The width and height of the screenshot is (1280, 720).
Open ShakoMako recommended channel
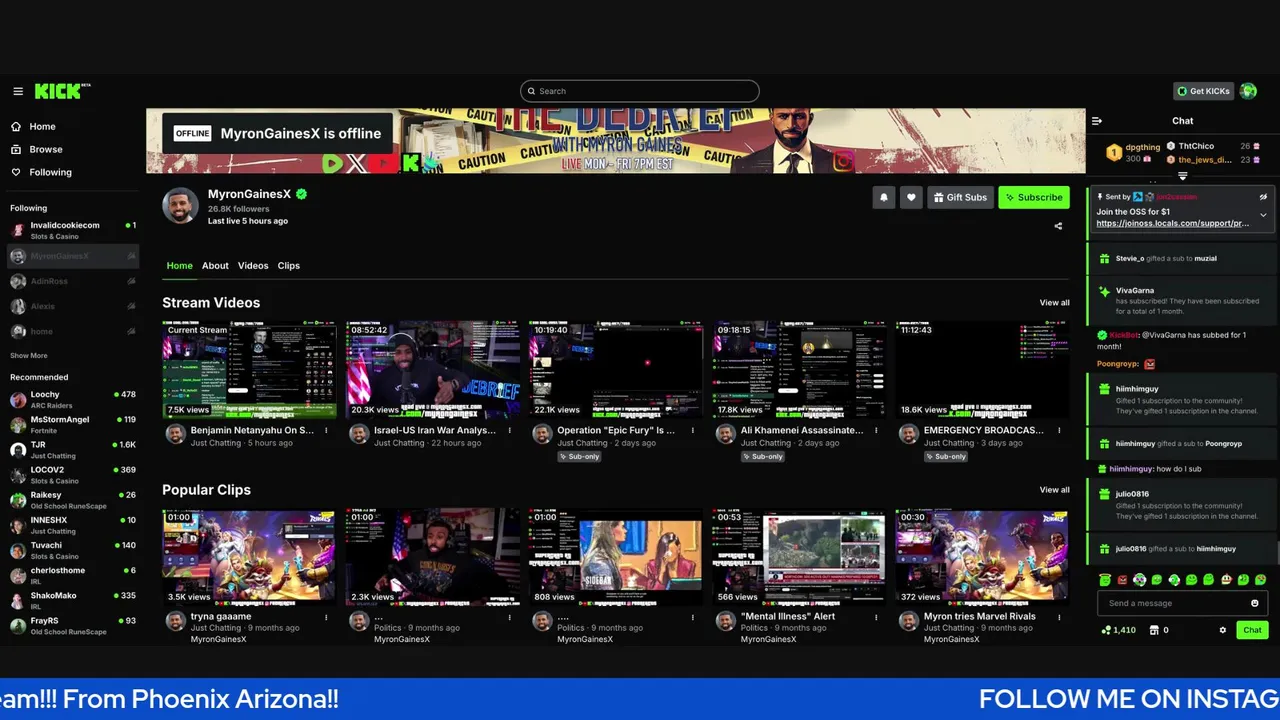tap(73, 600)
